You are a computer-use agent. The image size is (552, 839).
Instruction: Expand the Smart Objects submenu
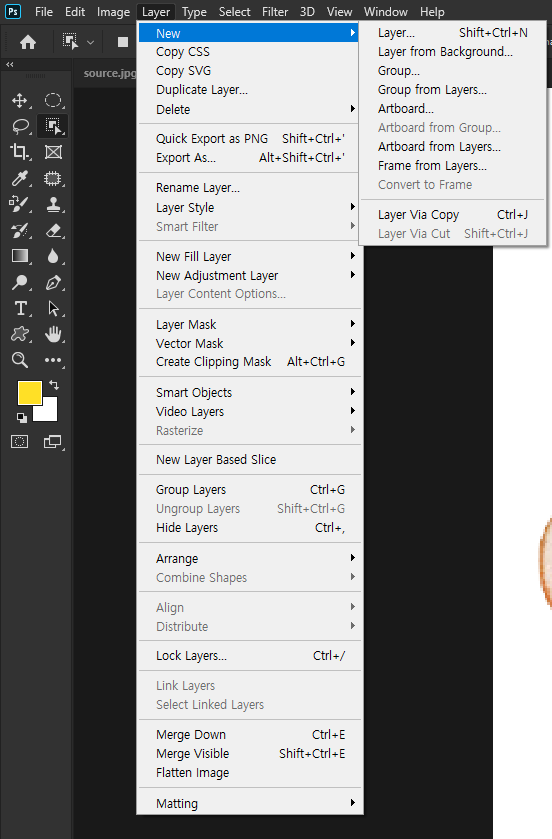[x=249, y=392]
